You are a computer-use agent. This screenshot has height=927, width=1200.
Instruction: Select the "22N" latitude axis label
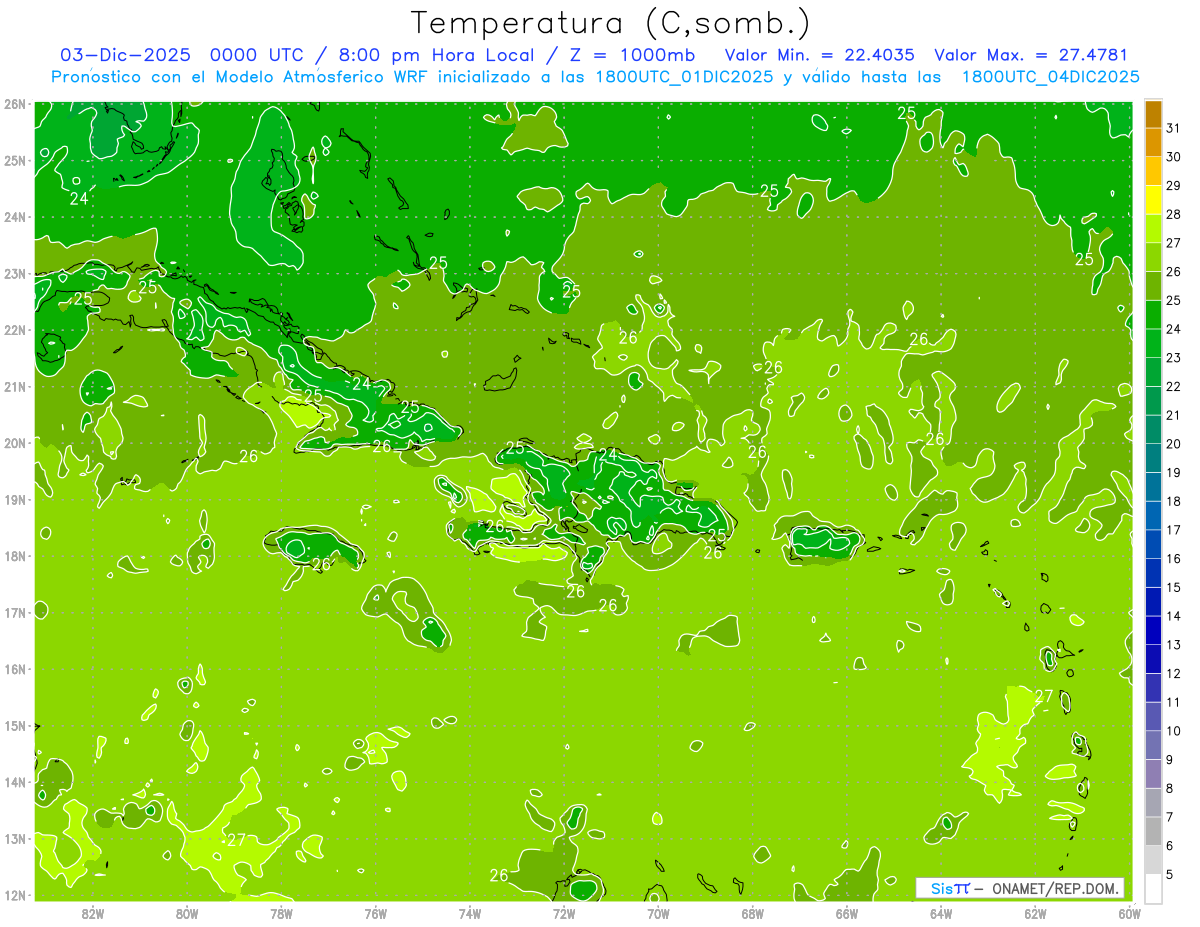[x=15, y=330]
